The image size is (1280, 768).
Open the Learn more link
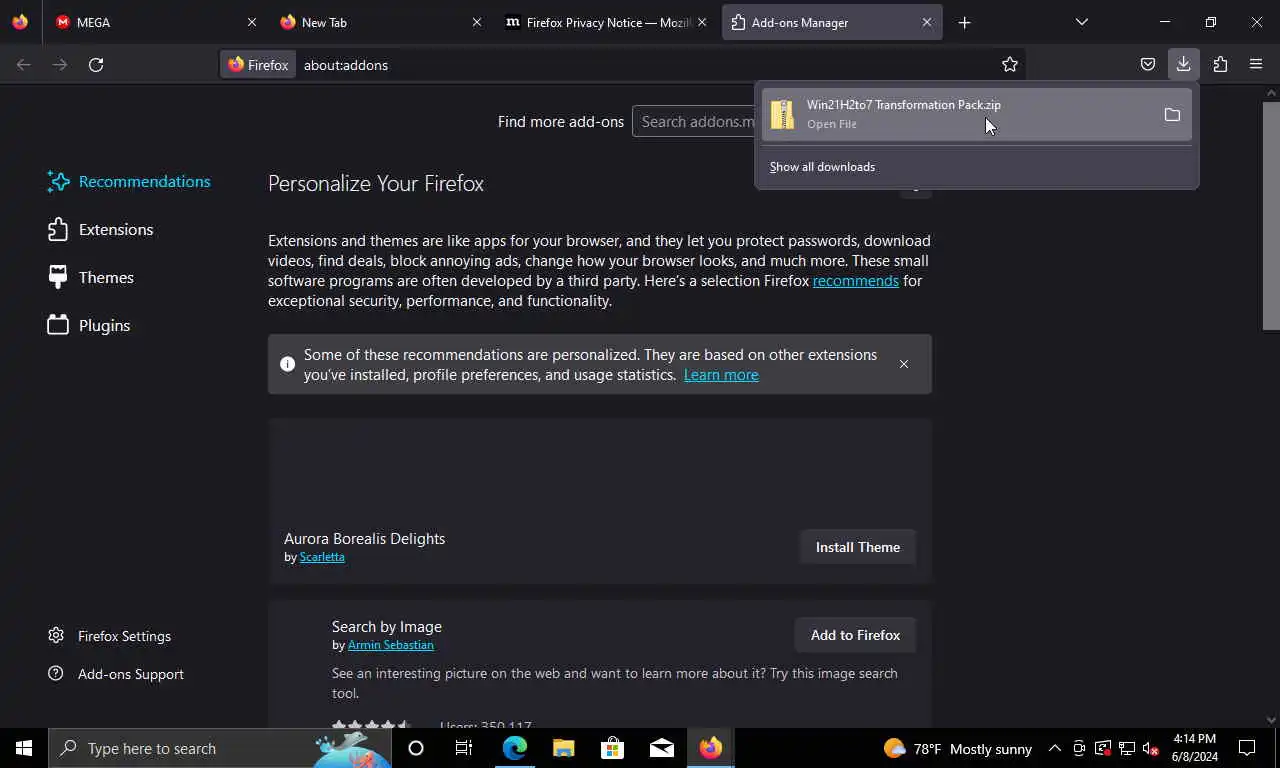[721, 375]
